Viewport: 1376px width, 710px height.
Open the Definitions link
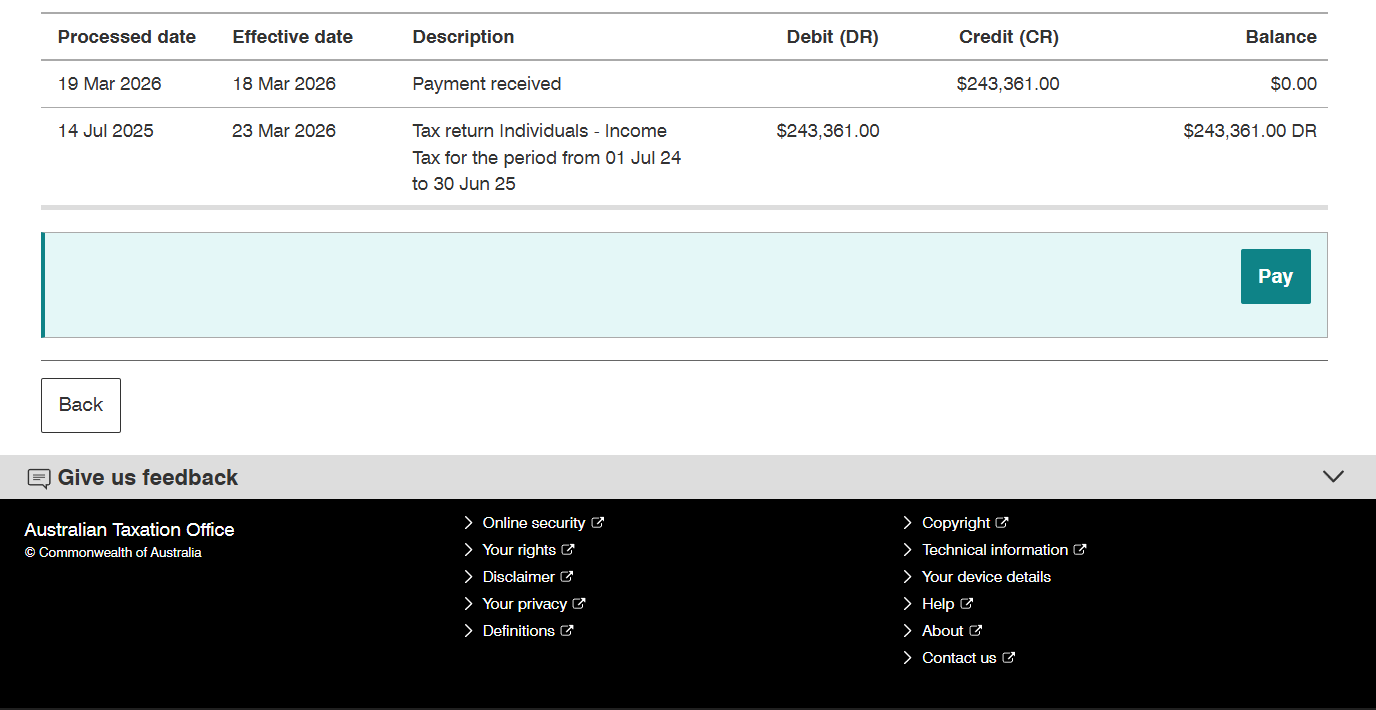click(x=519, y=631)
